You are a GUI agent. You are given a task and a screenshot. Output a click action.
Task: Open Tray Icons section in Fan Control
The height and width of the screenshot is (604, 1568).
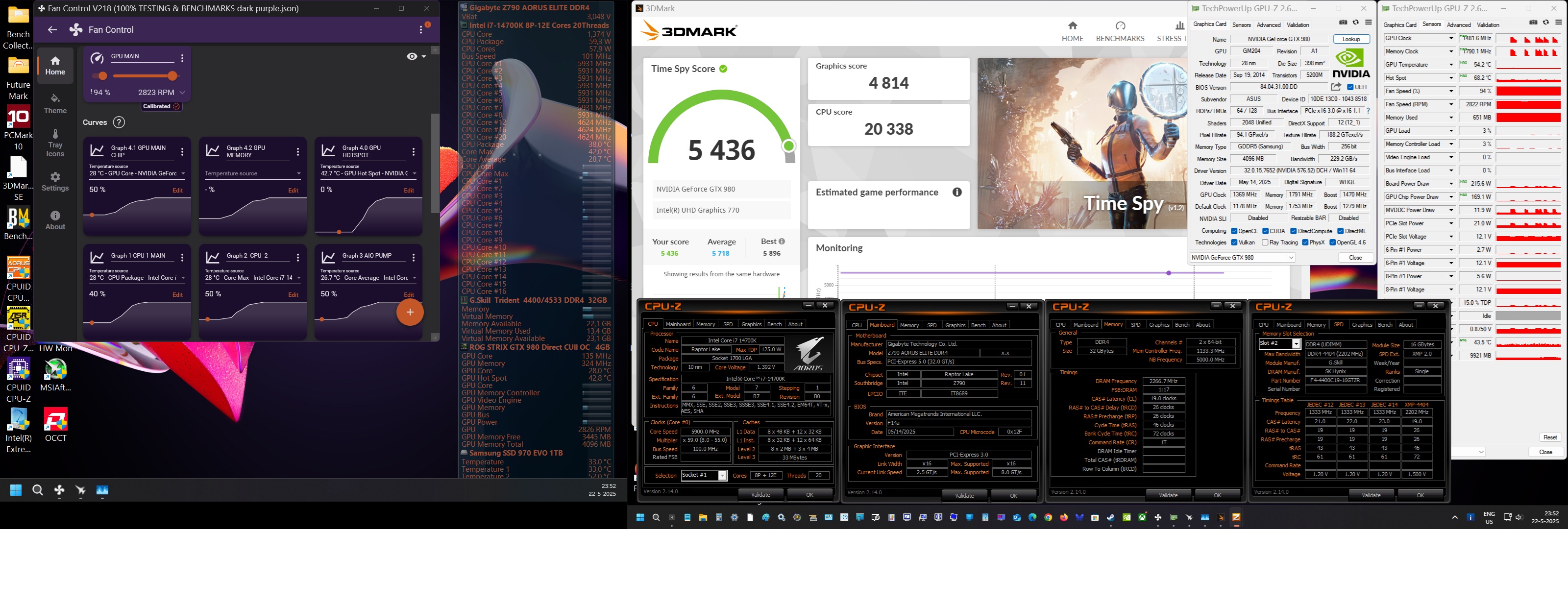tap(55, 143)
